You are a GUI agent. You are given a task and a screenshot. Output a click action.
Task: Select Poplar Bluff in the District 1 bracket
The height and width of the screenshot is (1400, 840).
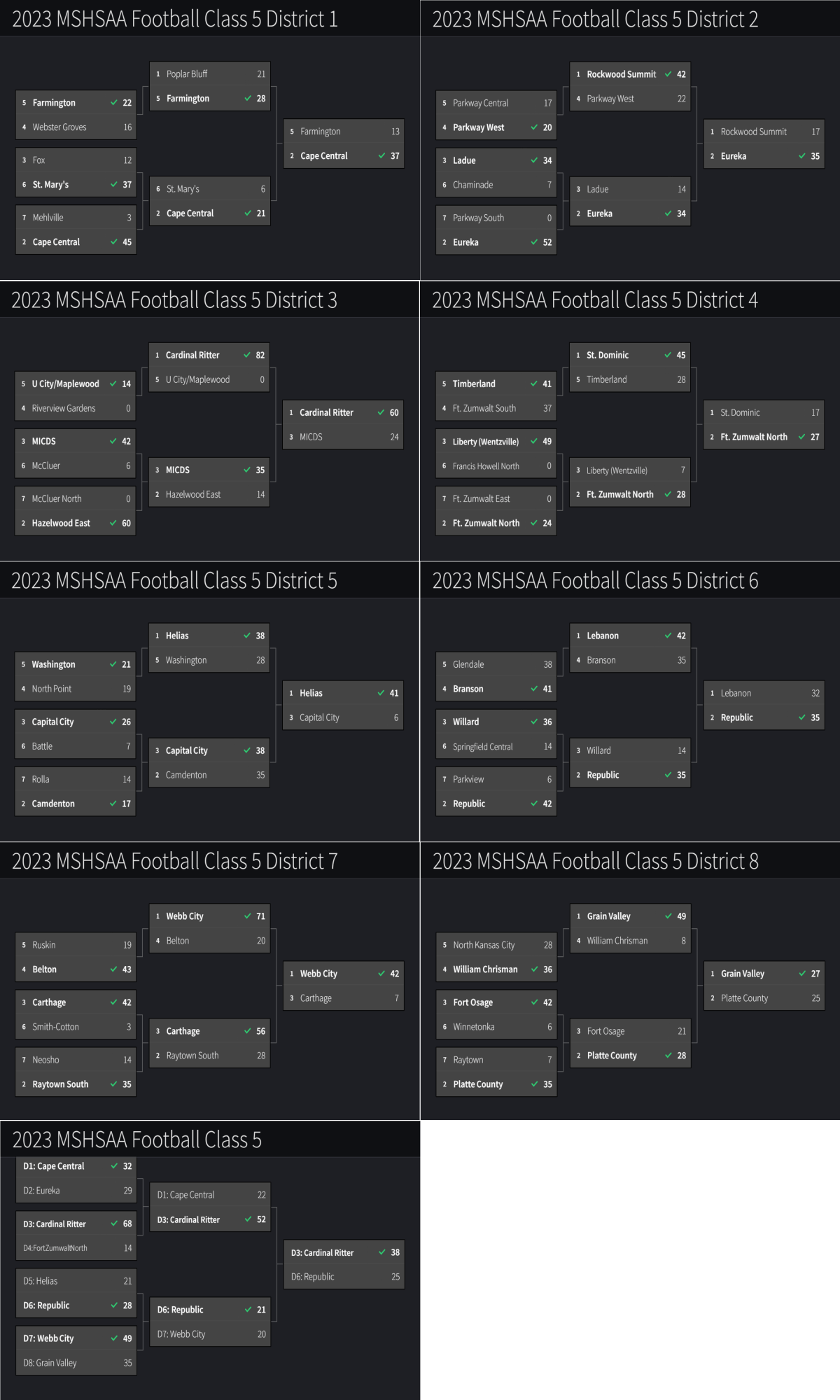click(187, 74)
